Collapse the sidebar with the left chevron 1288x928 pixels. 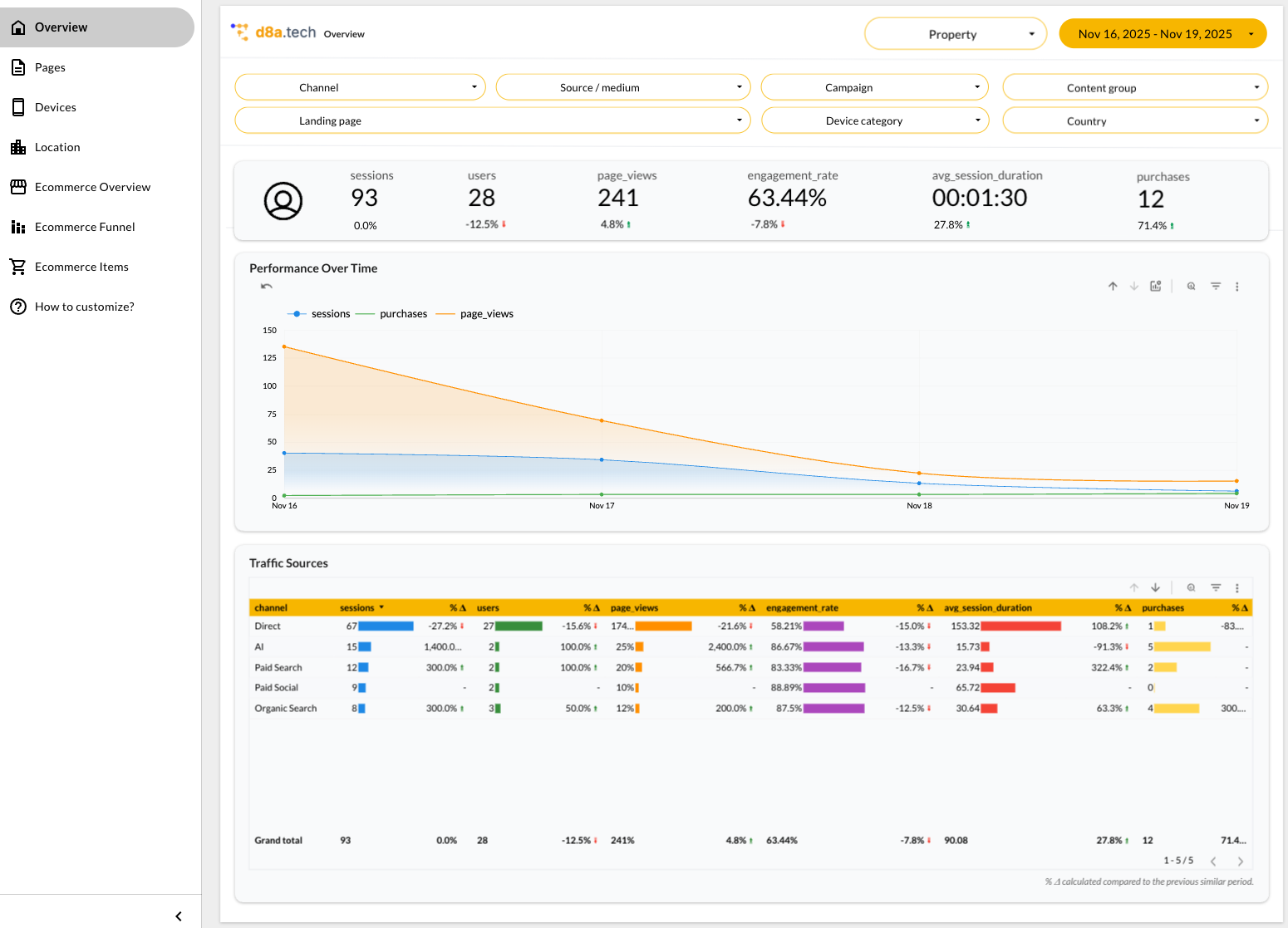coord(179,916)
